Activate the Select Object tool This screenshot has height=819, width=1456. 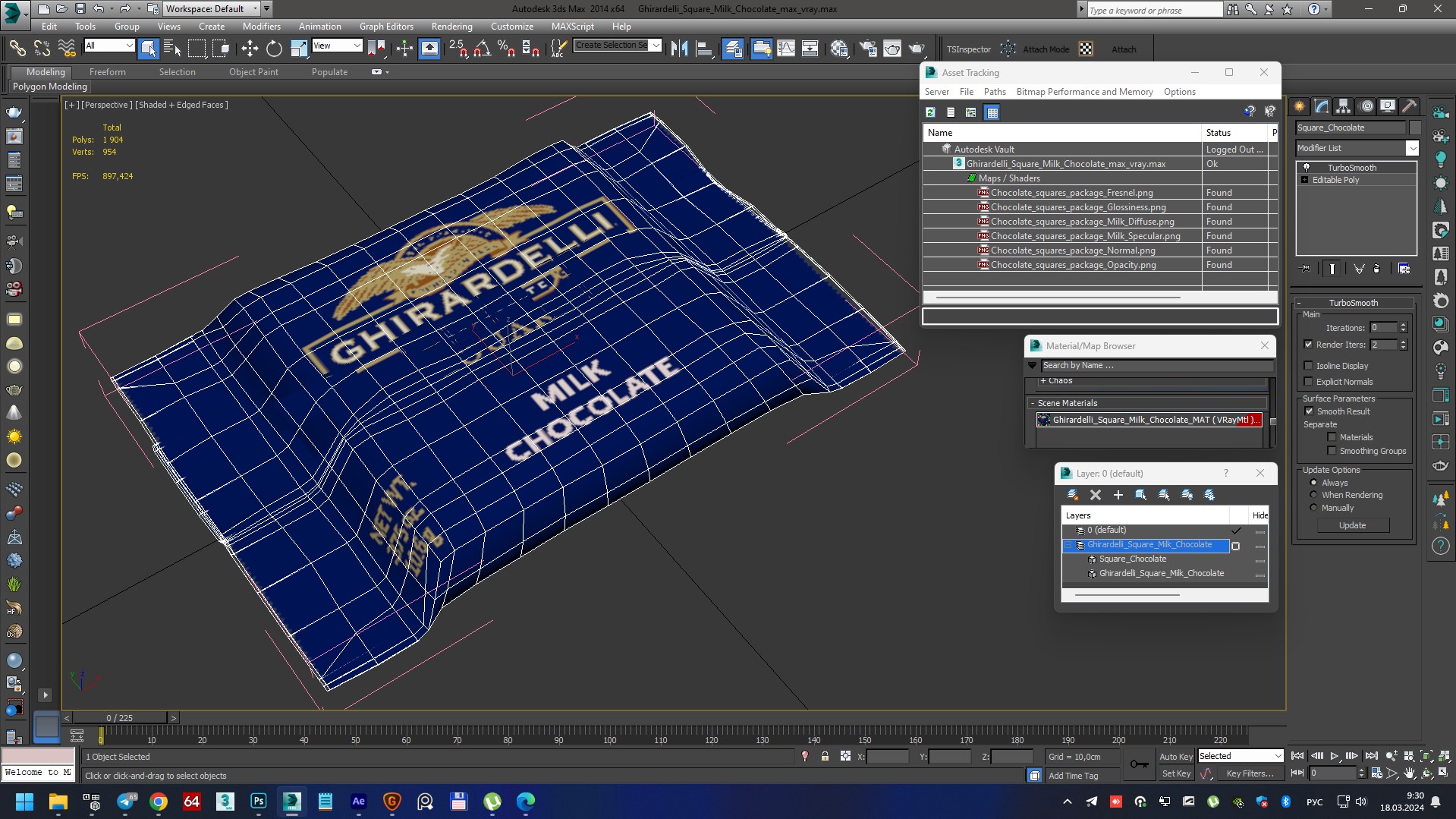click(x=149, y=49)
